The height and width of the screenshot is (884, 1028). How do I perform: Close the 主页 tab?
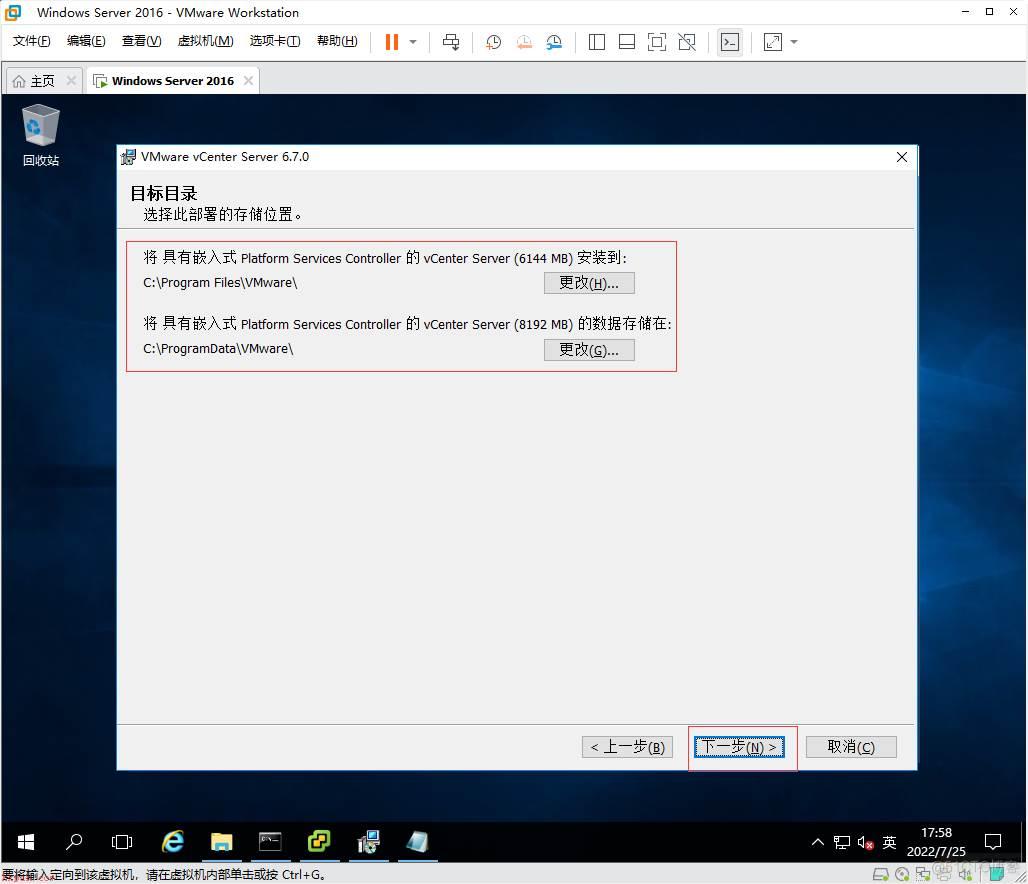pos(71,80)
